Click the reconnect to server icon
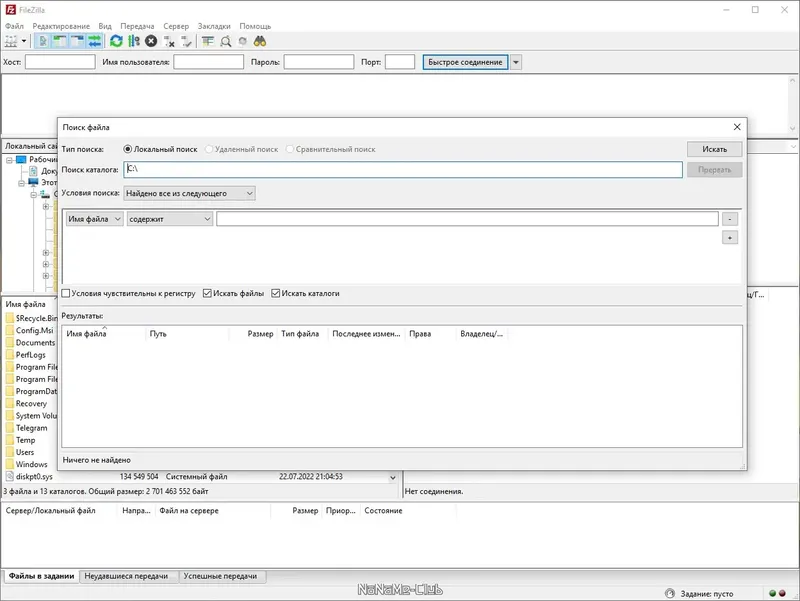This screenshot has width=800, height=601. click(186, 41)
